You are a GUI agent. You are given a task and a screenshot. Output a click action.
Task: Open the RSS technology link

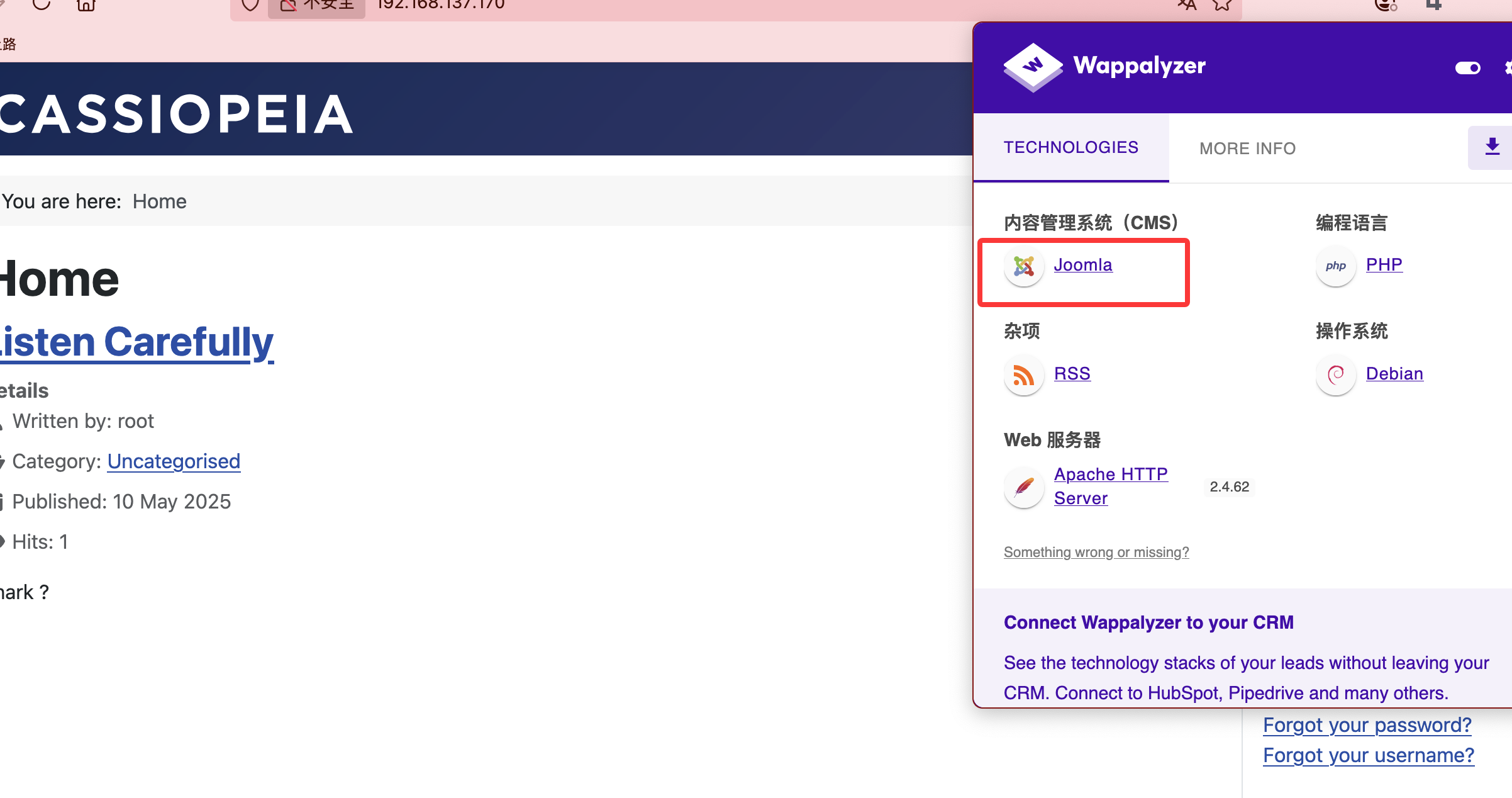pyautogui.click(x=1072, y=373)
